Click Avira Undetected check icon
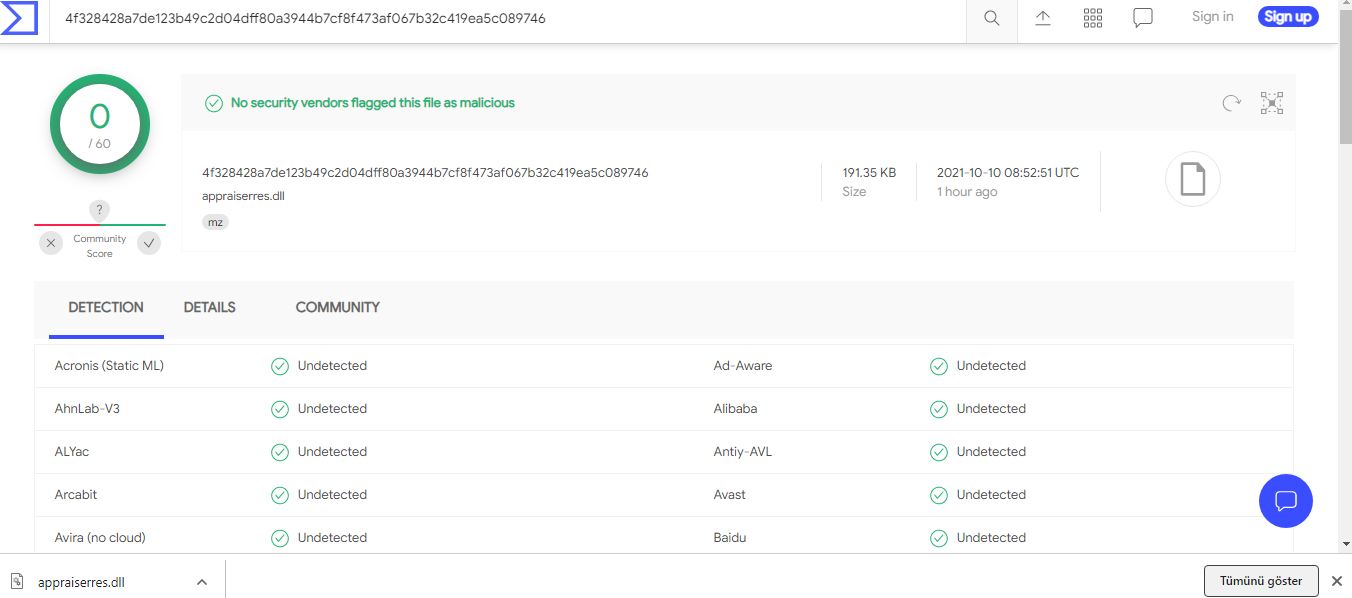 [280, 538]
